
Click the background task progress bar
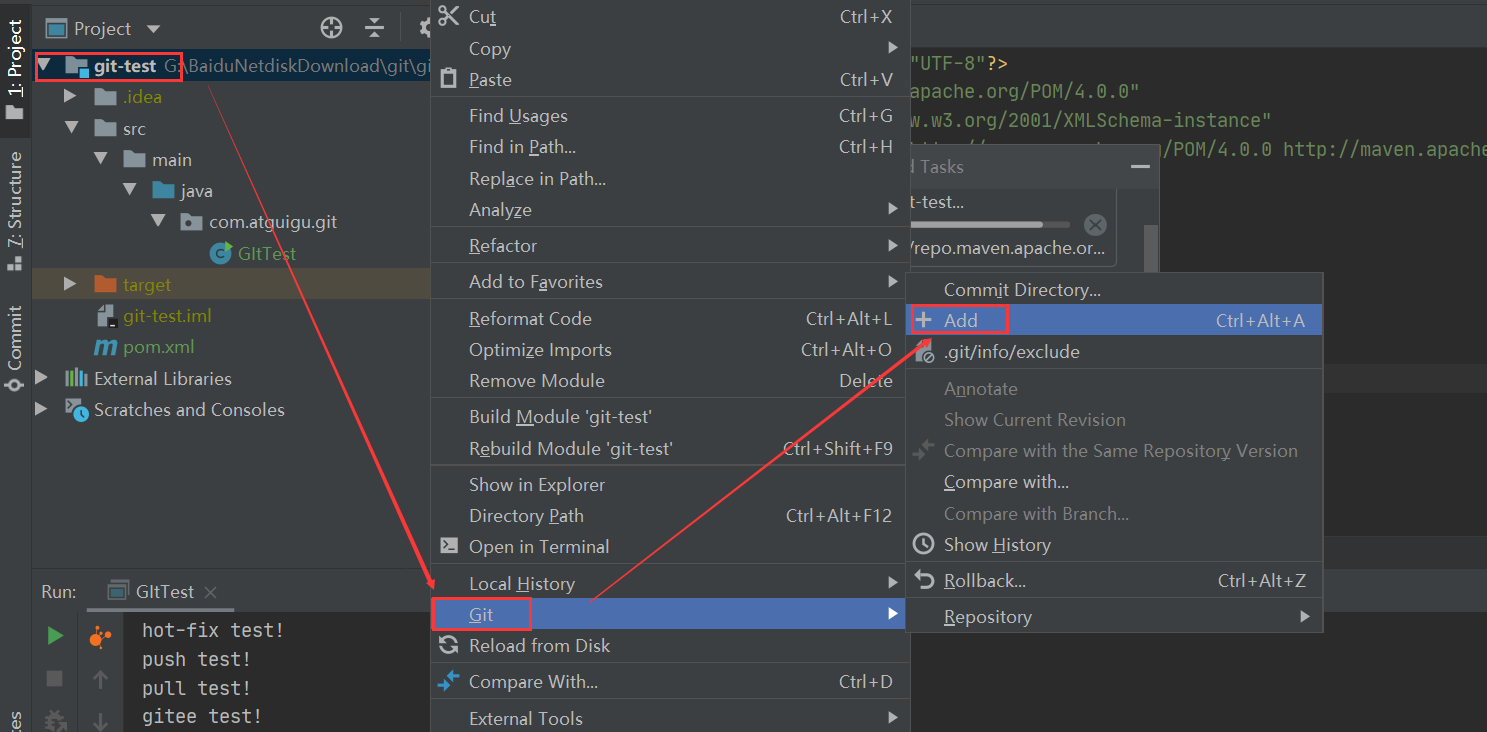click(x=990, y=225)
